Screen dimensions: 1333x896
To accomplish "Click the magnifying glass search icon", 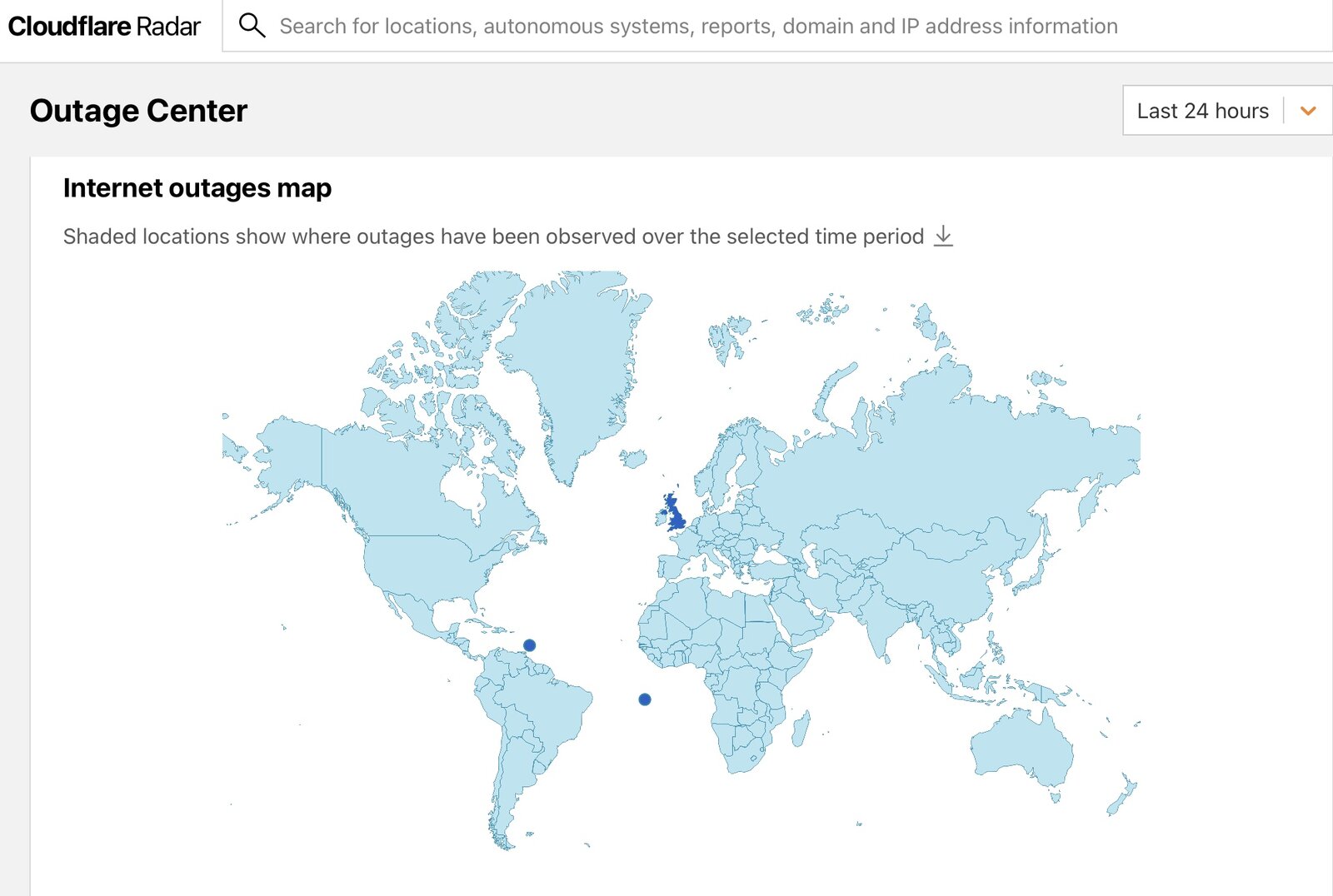I will coord(252,26).
